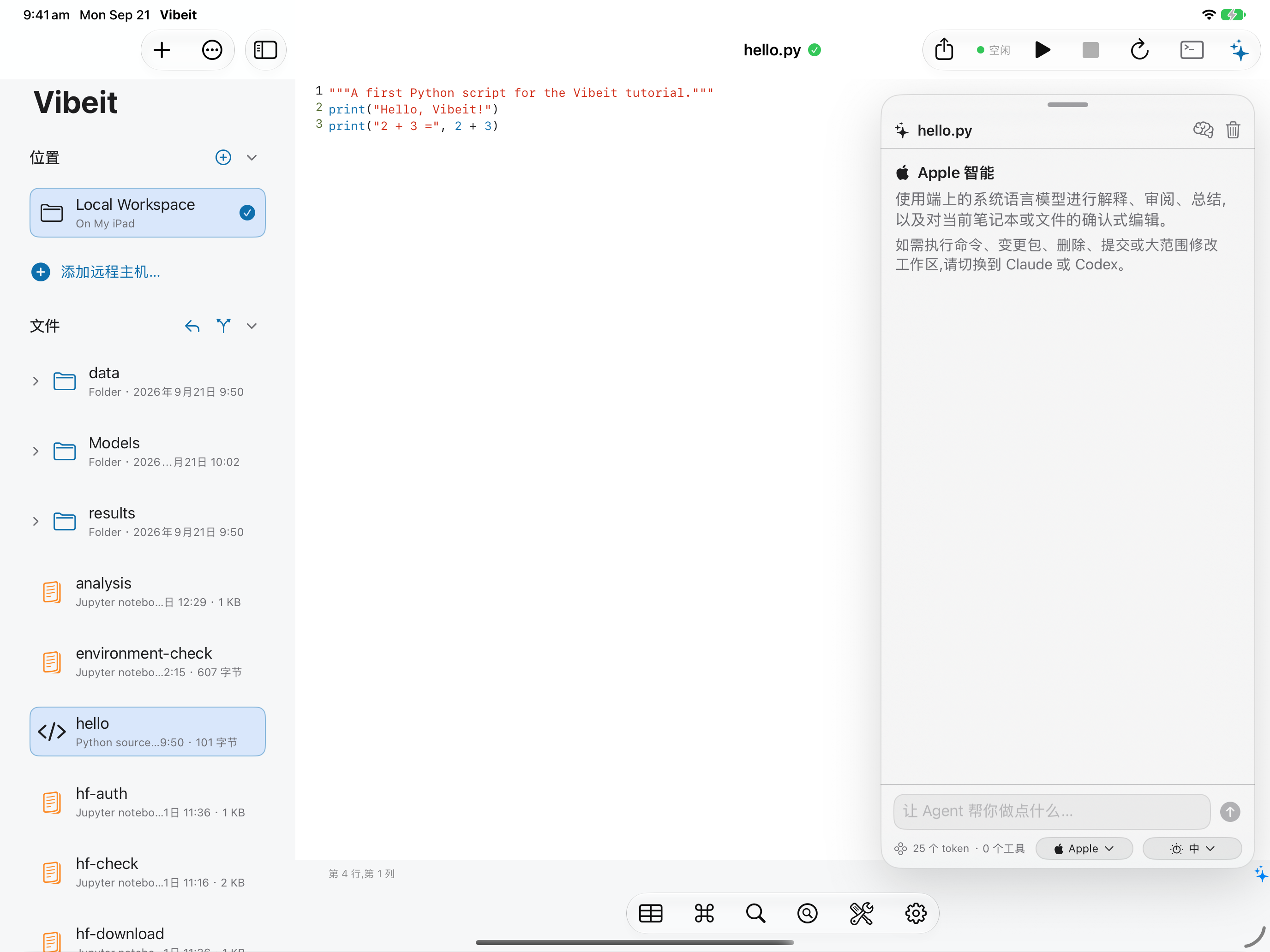Open the 中 reasoning effort dropdown
Screen dimensions: 1270x952
1192,848
